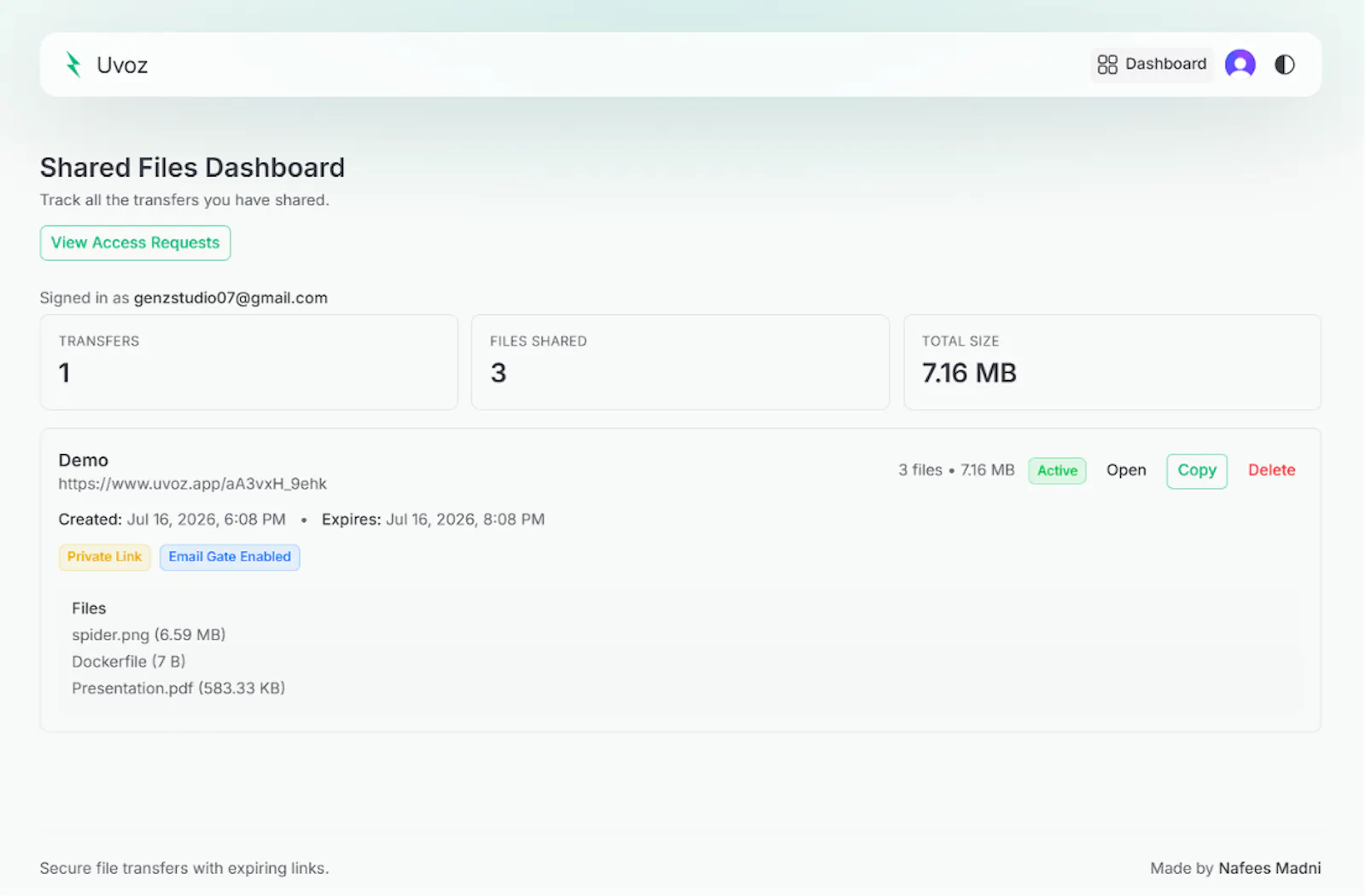Image resolution: width=1366 pixels, height=896 pixels.
Task: Click the Total Size 7.16 MB card
Action: click(1112, 362)
